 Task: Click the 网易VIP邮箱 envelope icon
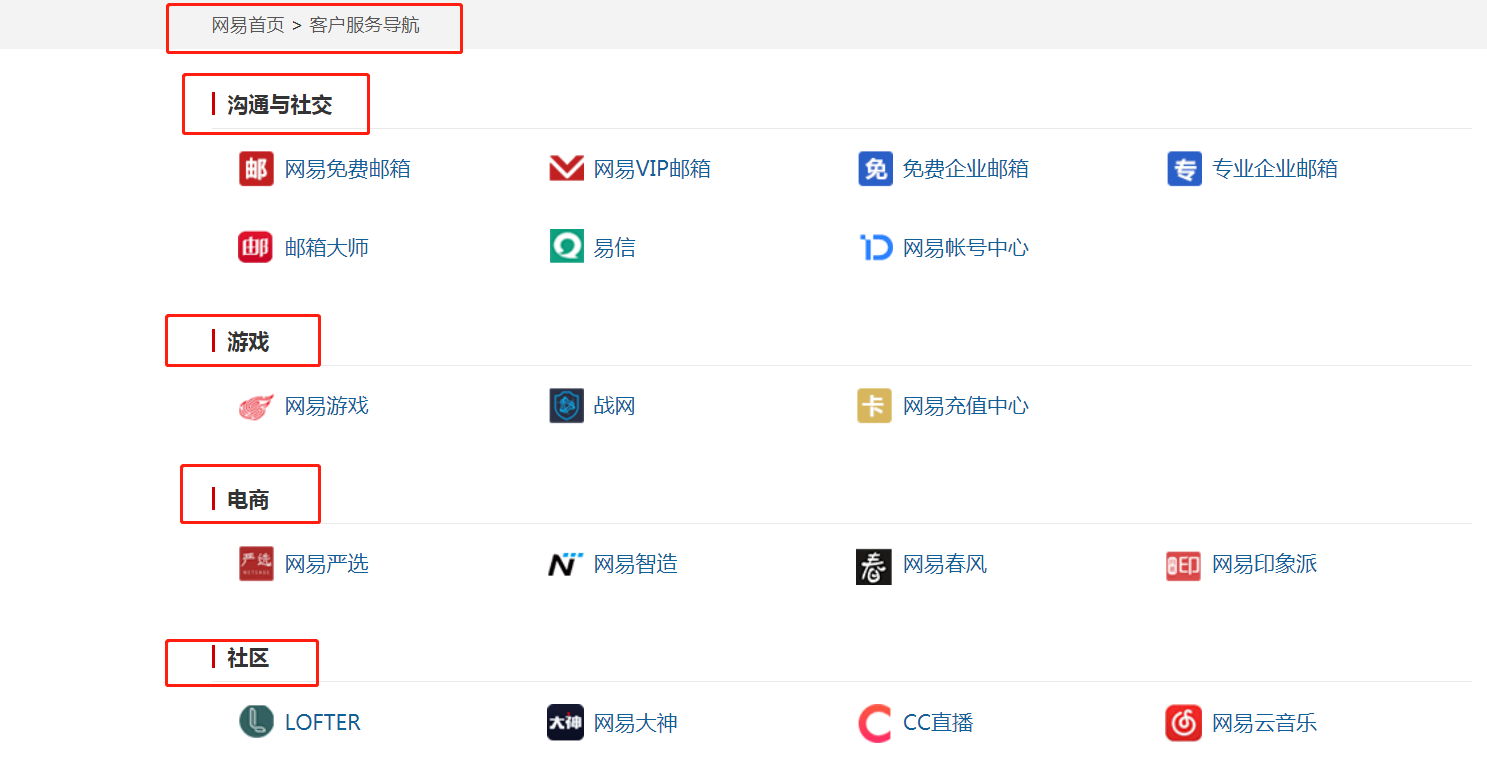pos(566,169)
